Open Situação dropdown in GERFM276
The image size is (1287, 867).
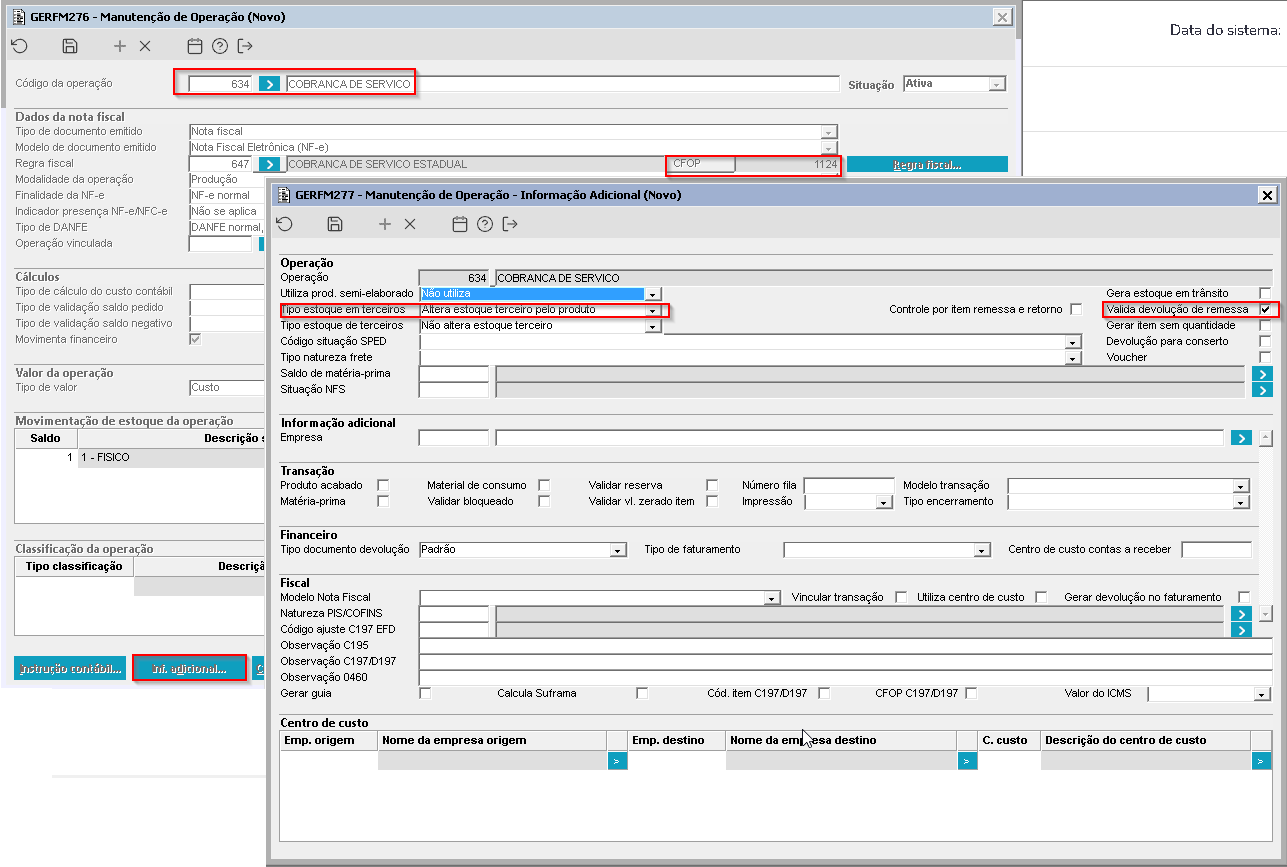[996, 84]
